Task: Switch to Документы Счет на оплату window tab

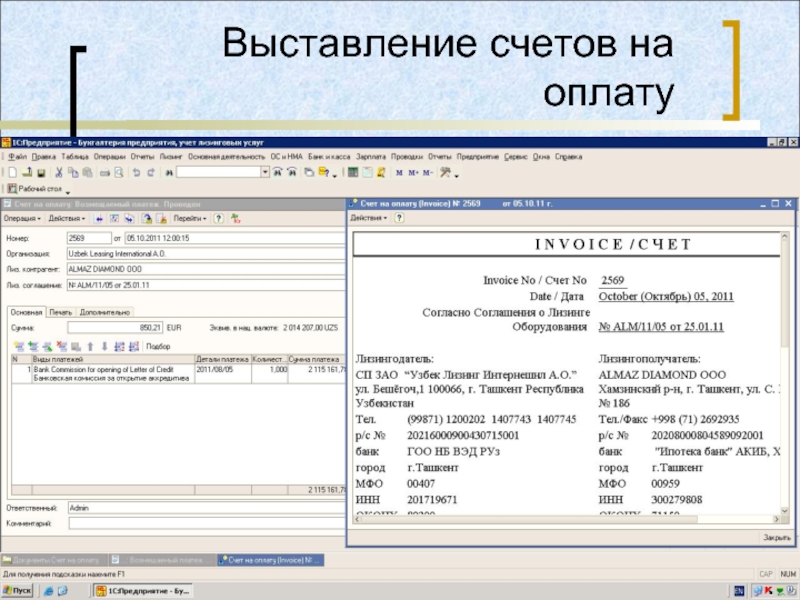Action: (x=54, y=560)
